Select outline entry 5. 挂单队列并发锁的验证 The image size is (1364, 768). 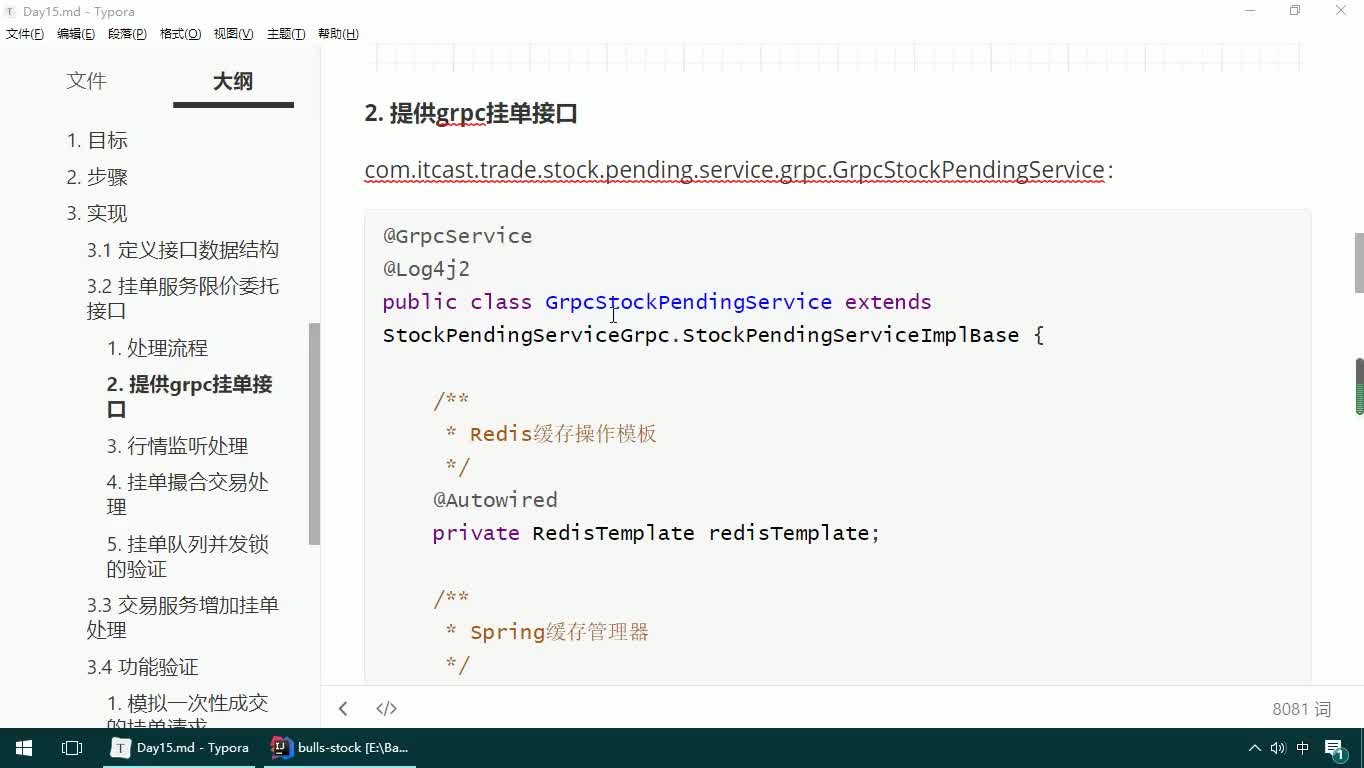point(187,556)
